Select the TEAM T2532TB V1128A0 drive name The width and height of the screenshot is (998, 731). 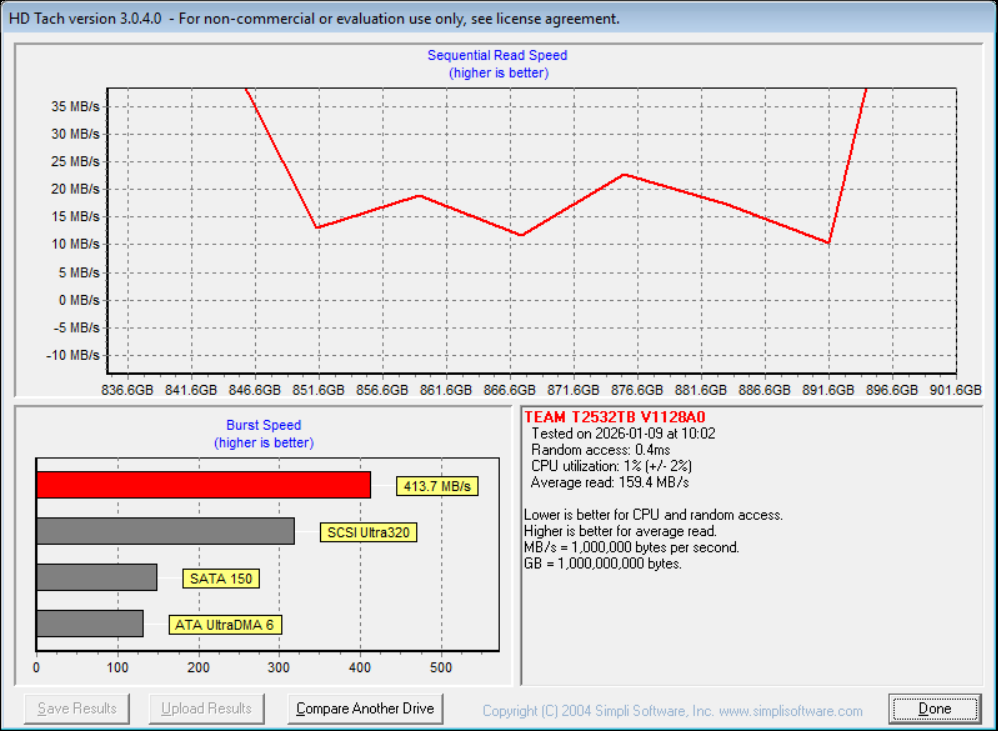point(614,416)
